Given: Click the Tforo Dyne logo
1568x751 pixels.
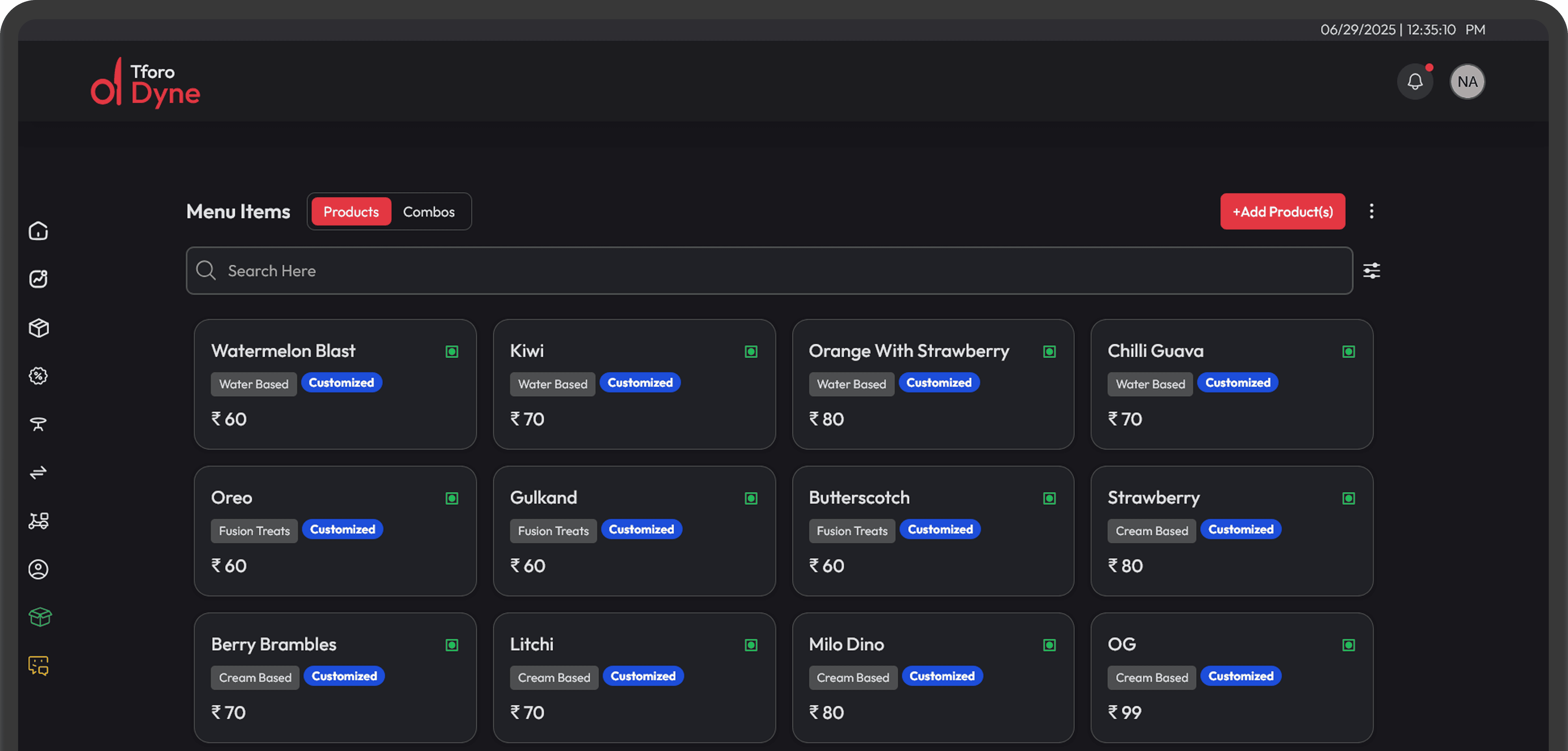Looking at the screenshot, I should tap(145, 83).
